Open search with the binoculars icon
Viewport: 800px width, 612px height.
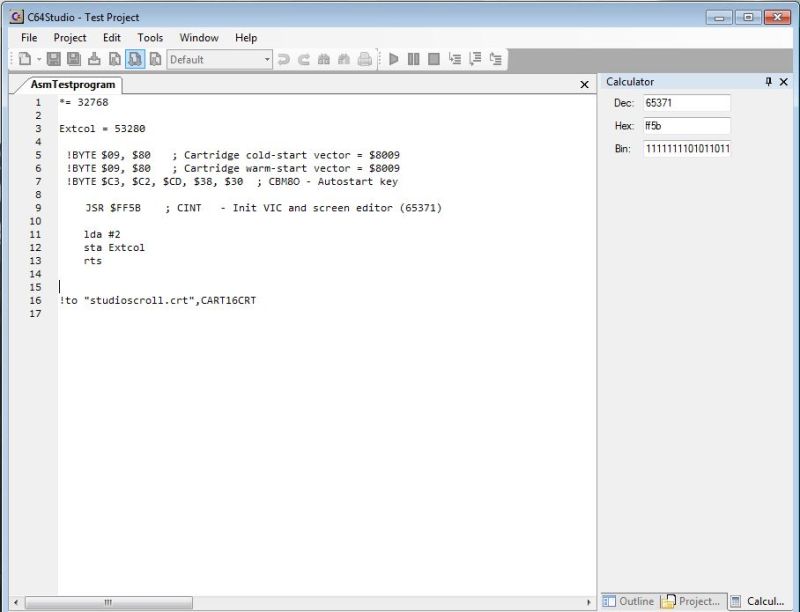324,59
